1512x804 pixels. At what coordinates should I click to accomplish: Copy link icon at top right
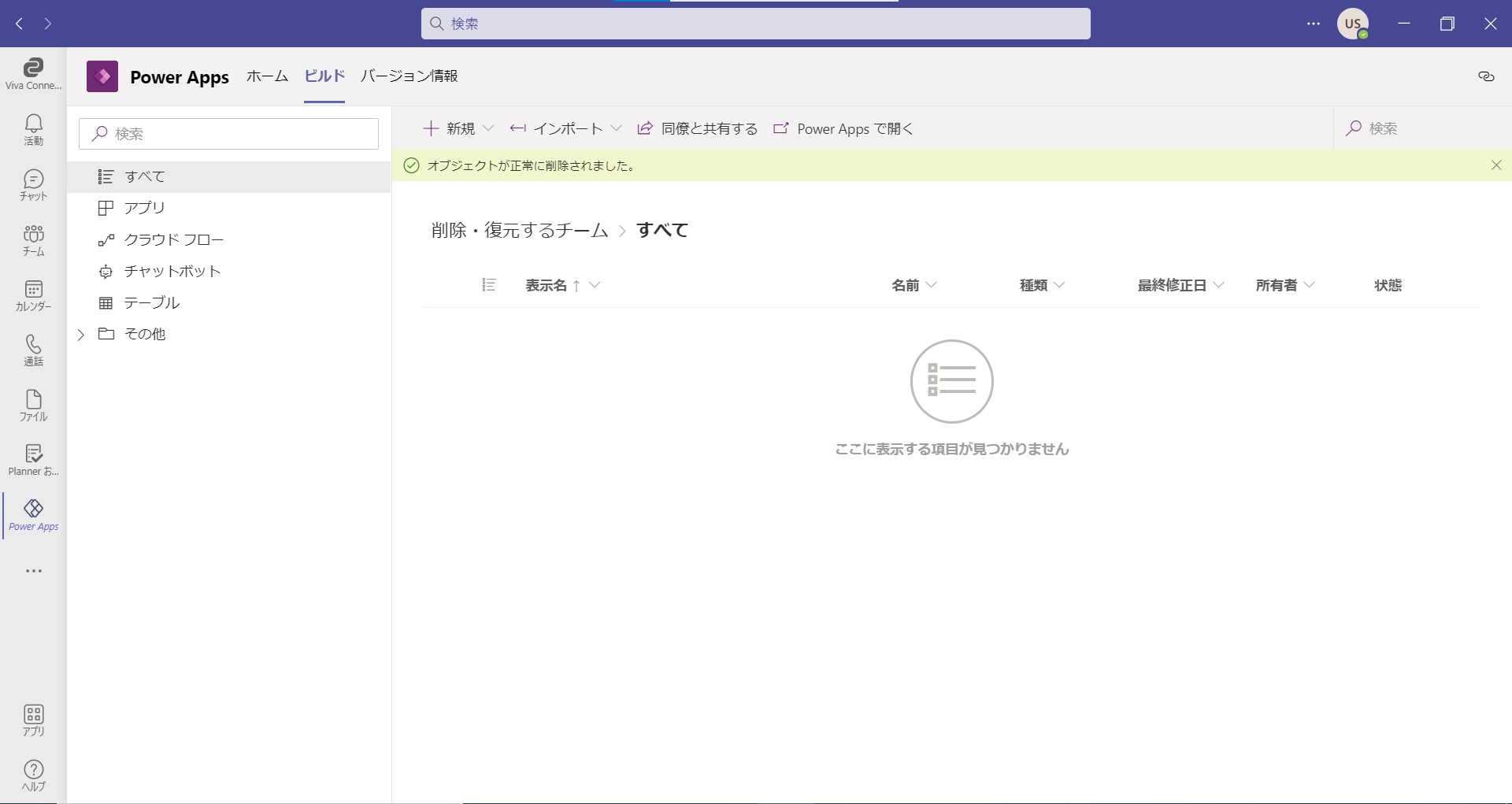click(x=1486, y=76)
